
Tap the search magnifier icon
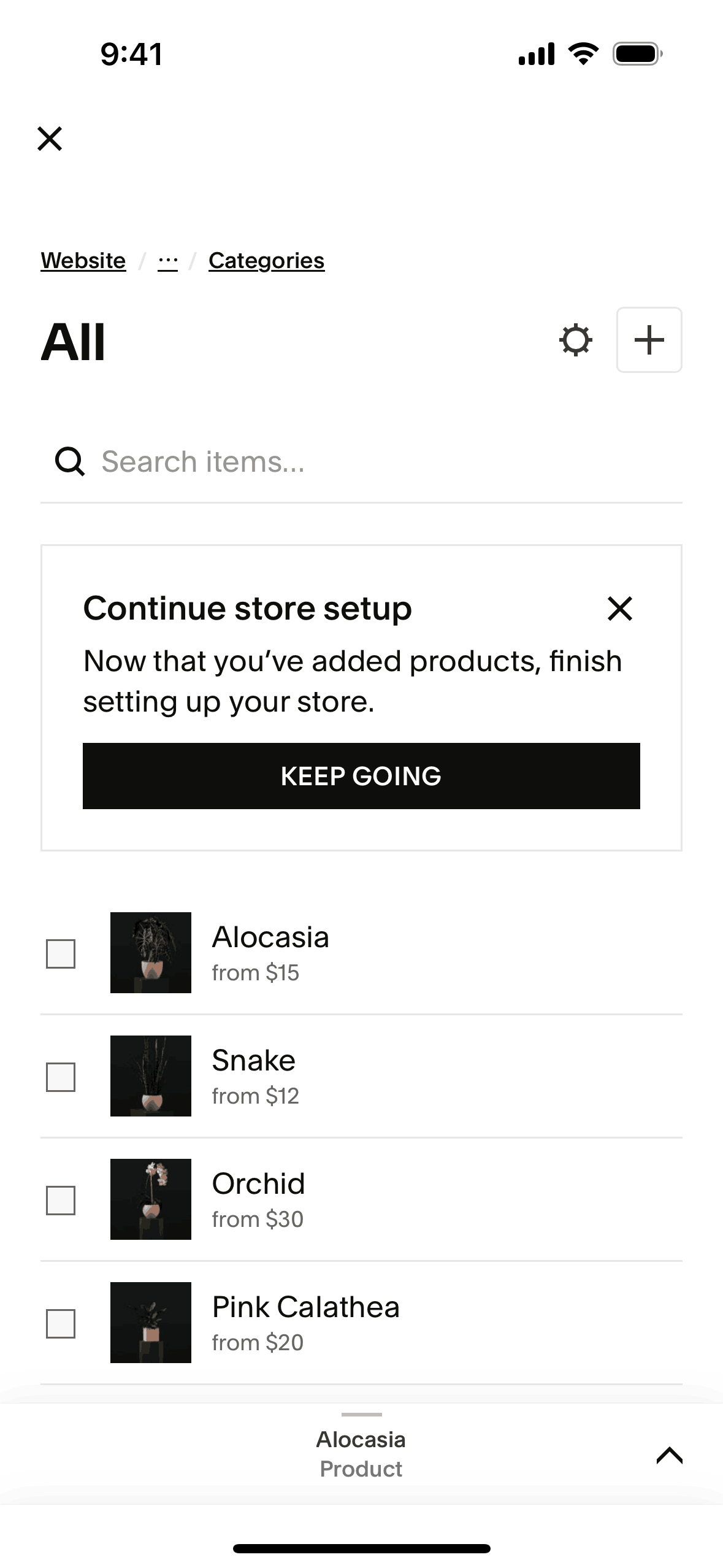click(x=70, y=462)
